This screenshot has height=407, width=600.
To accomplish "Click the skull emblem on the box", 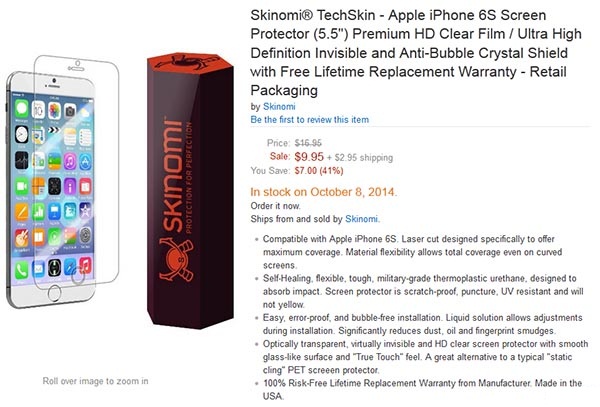I will [176, 260].
